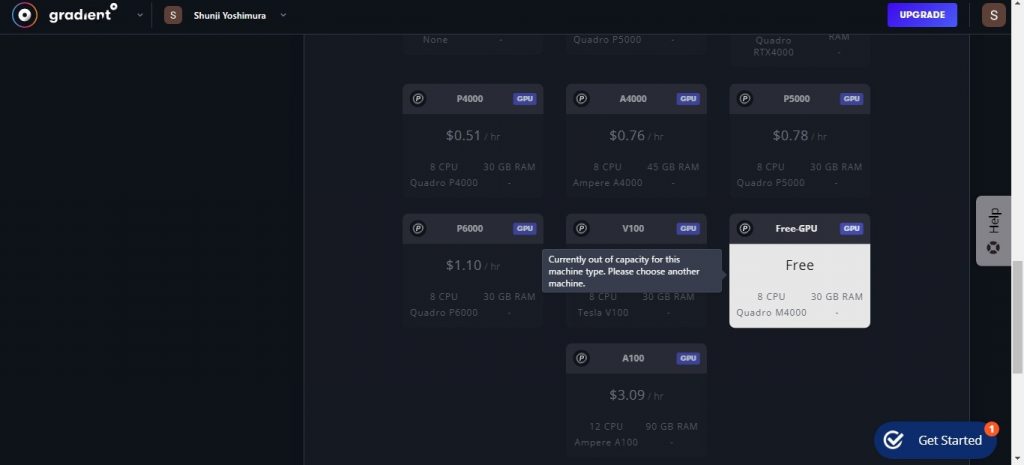Select the P4000 machine card
Screen dimensions: 1024x465
pos(473,140)
